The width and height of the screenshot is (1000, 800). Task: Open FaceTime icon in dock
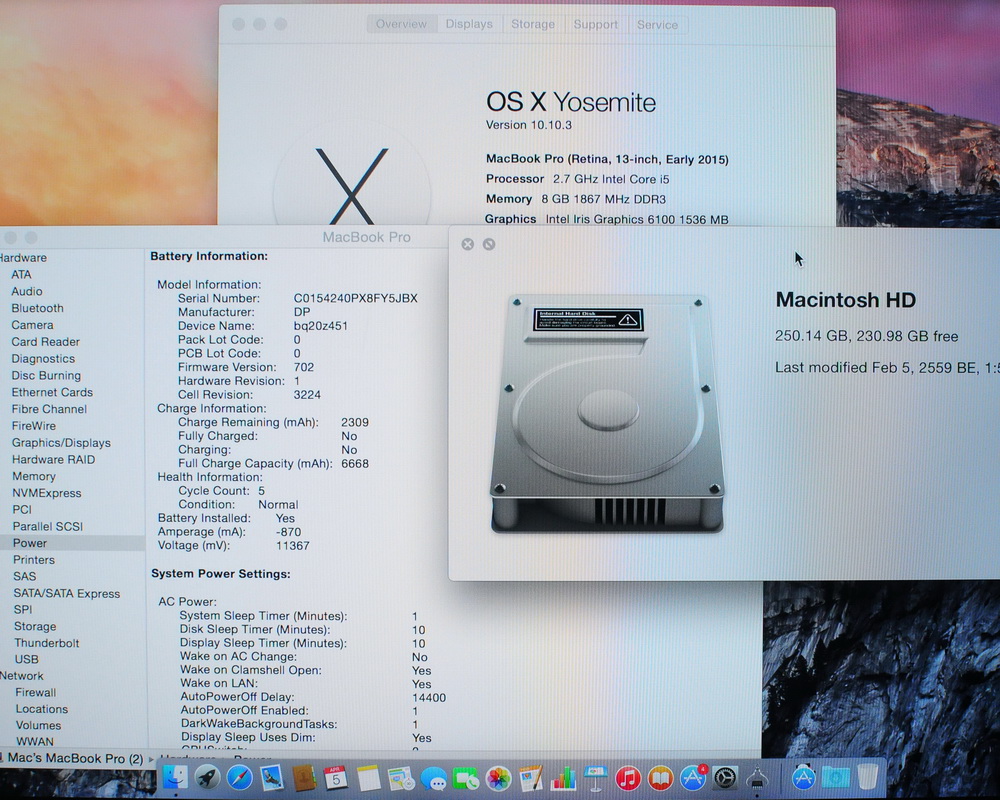466,779
